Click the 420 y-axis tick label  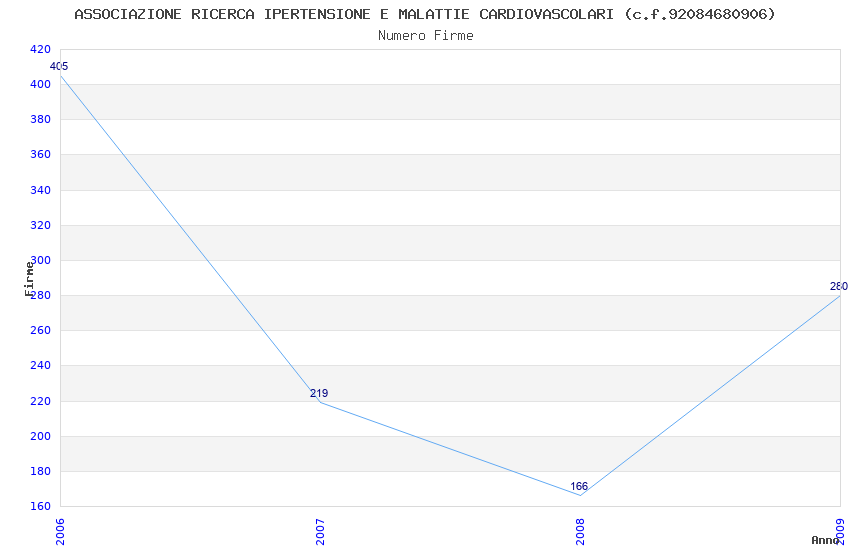coord(41,49)
